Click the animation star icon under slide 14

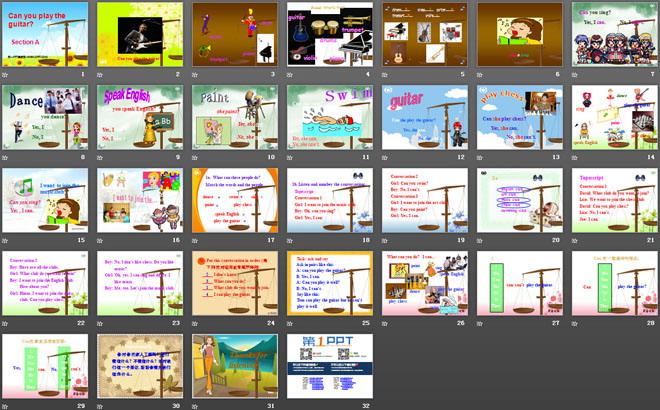575,158
